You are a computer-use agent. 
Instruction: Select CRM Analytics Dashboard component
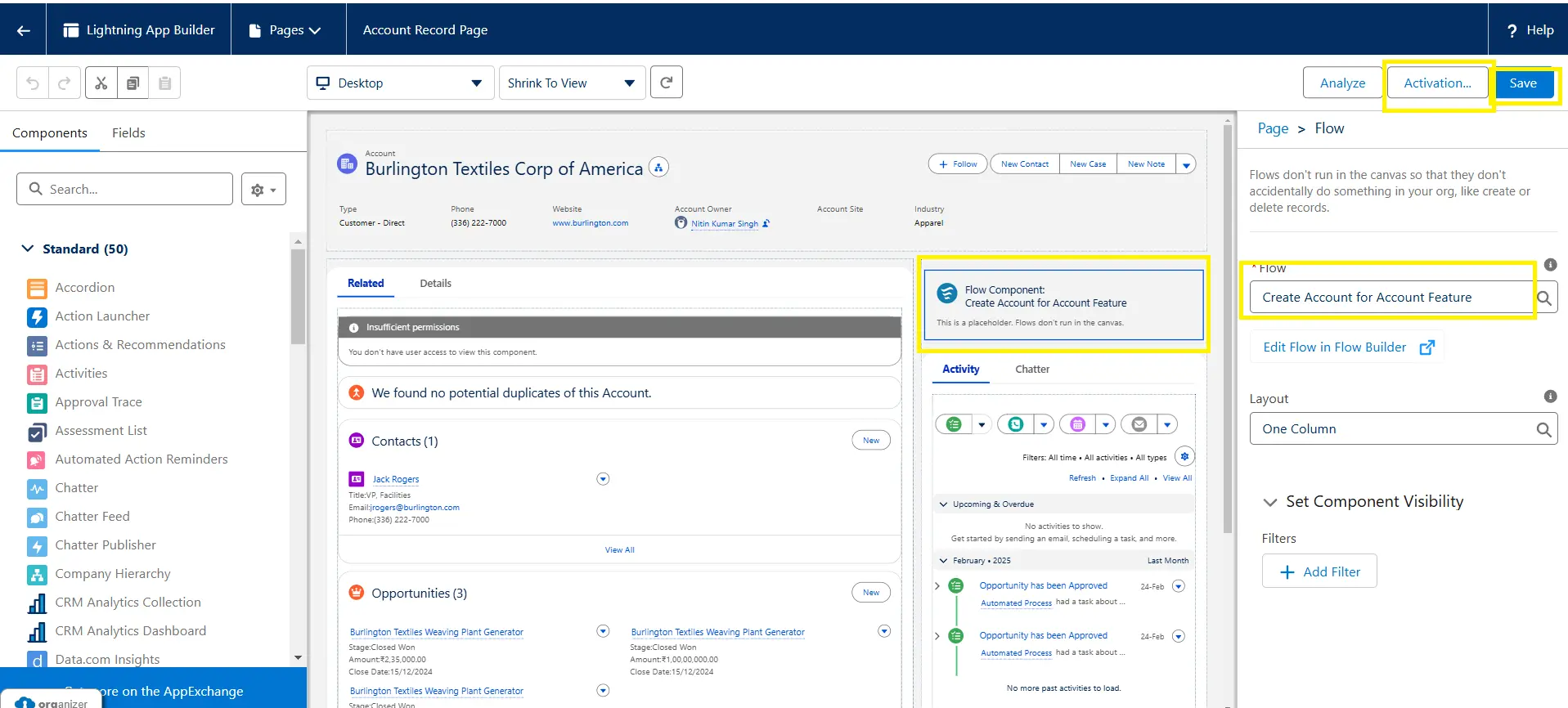[130, 631]
